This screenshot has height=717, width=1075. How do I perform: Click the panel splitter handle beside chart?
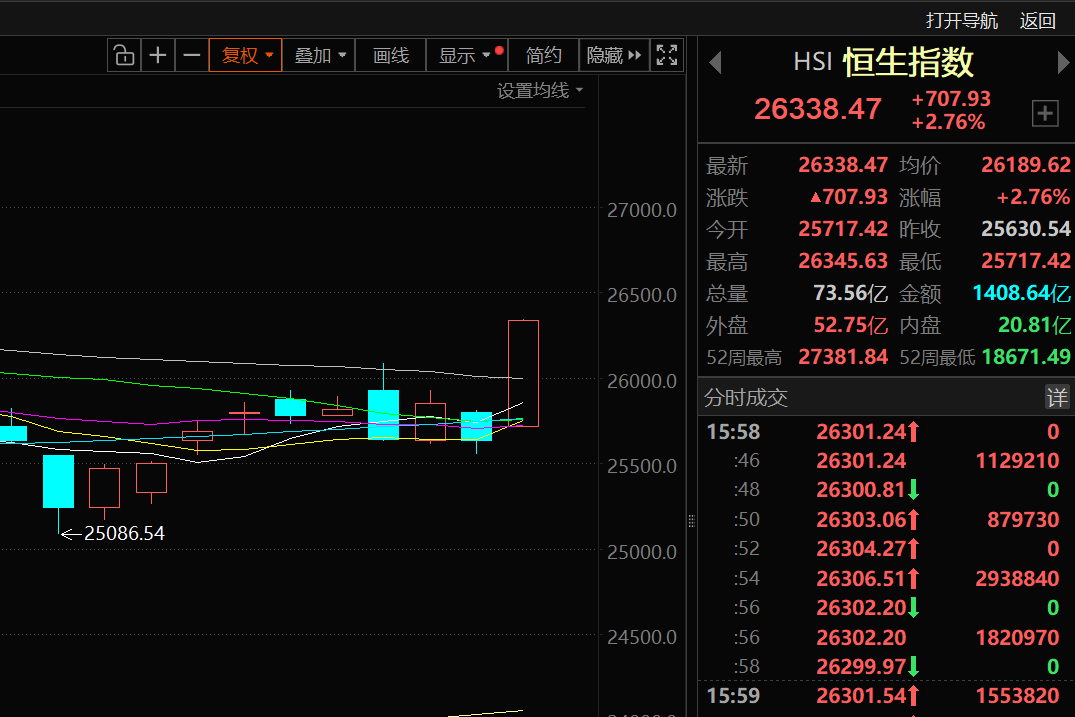tap(691, 520)
